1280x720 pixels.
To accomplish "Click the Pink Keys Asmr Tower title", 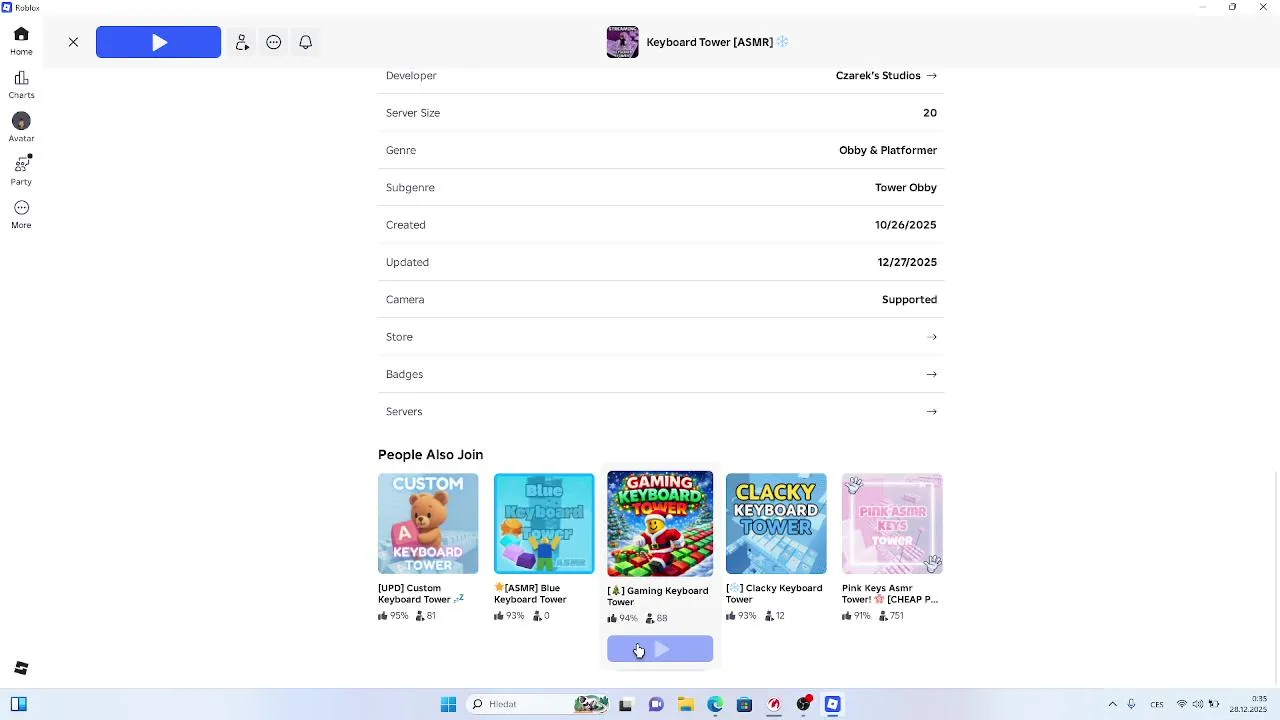I will tap(890, 594).
